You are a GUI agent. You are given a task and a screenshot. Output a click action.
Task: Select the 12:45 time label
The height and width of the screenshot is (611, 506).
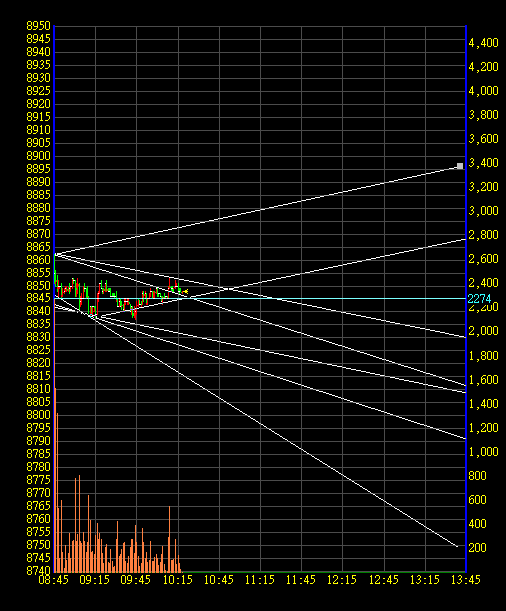384,580
